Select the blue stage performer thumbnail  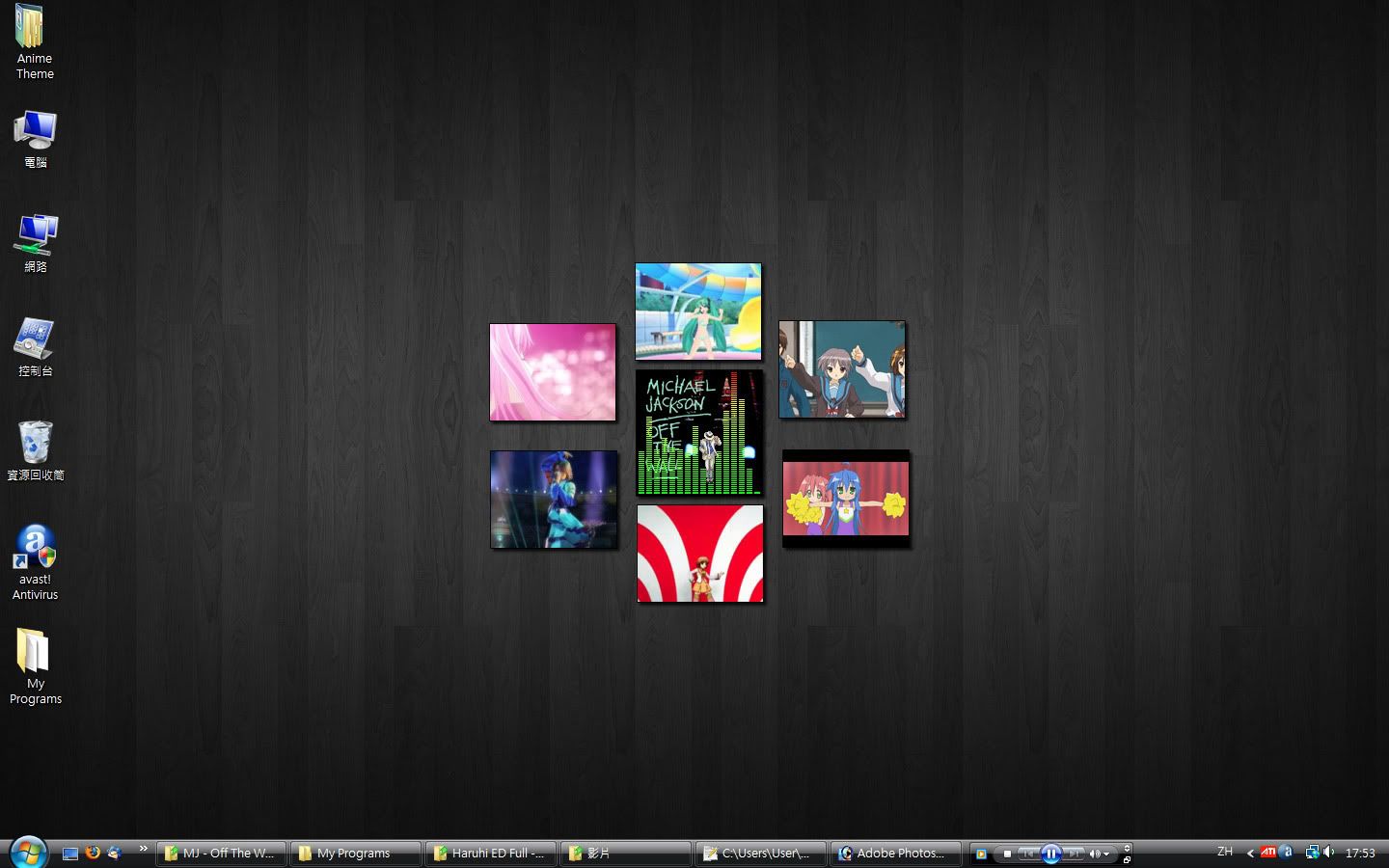[x=554, y=500]
